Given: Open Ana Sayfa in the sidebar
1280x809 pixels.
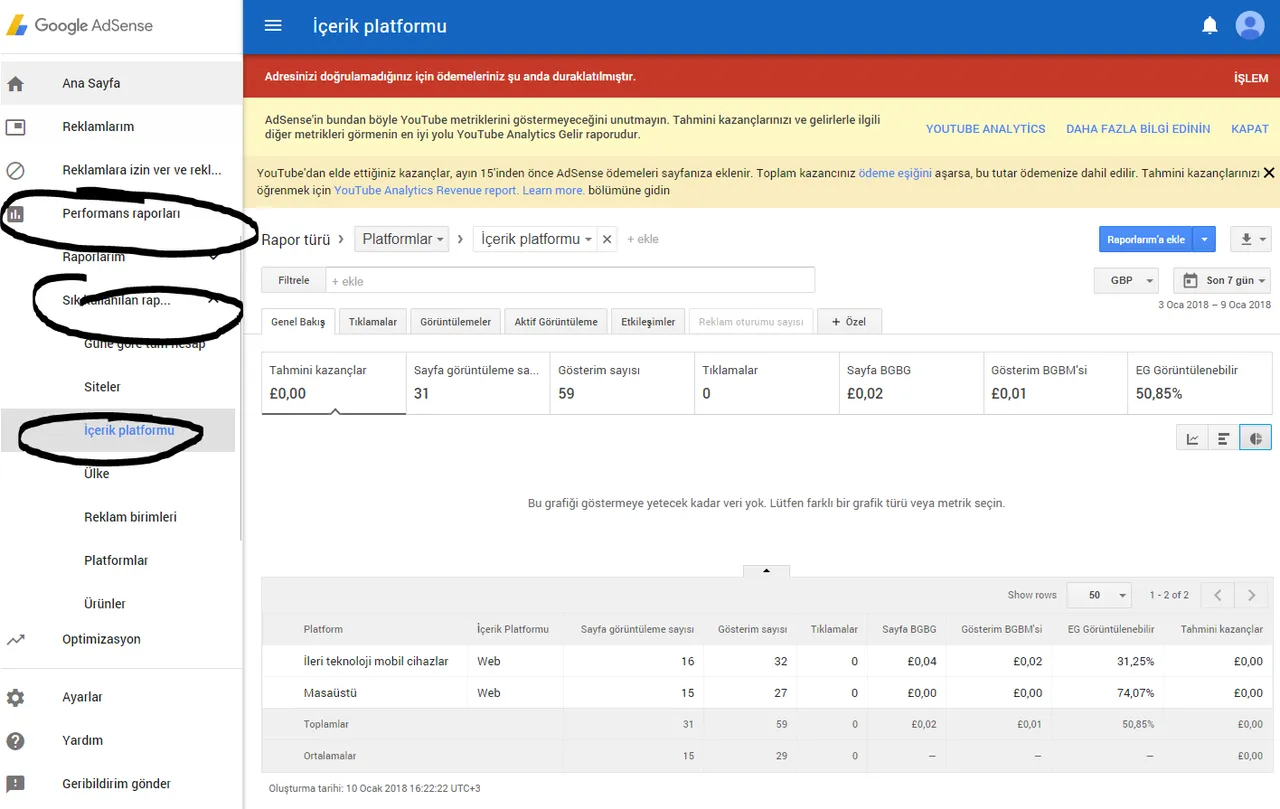Looking at the screenshot, I should click(91, 84).
